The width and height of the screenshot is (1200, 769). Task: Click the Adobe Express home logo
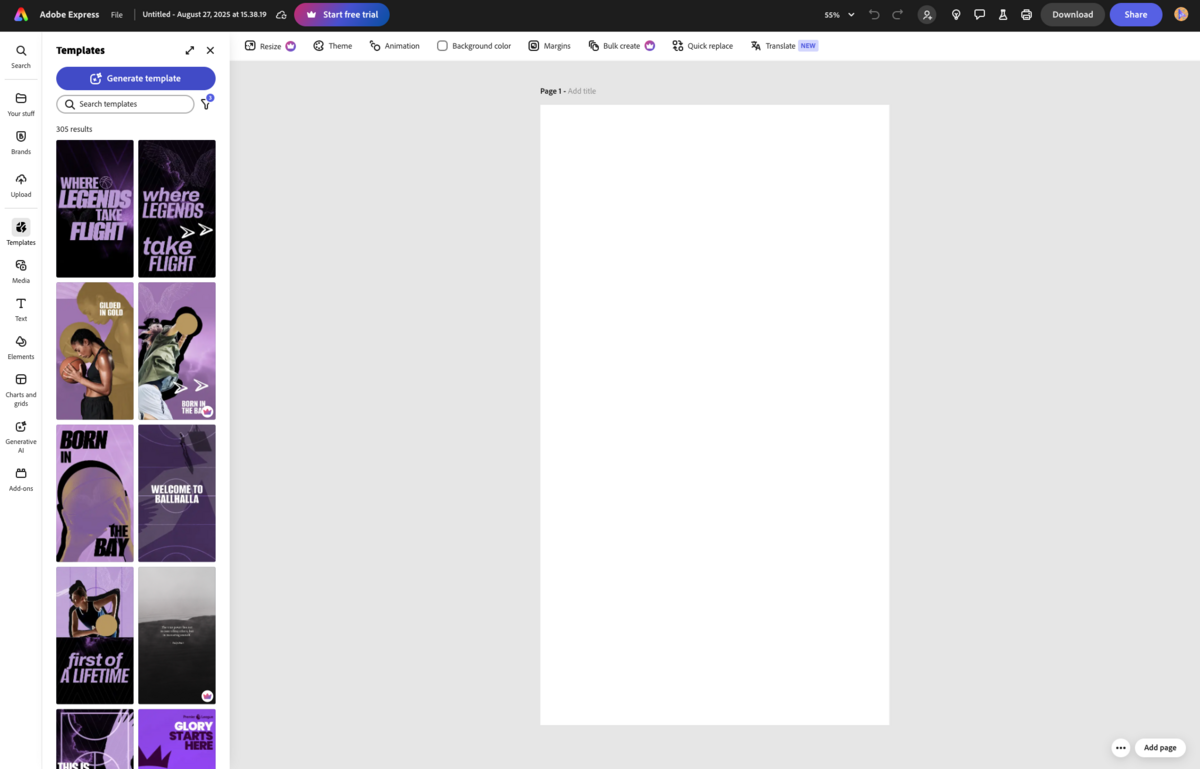pyautogui.click(x=21, y=15)
